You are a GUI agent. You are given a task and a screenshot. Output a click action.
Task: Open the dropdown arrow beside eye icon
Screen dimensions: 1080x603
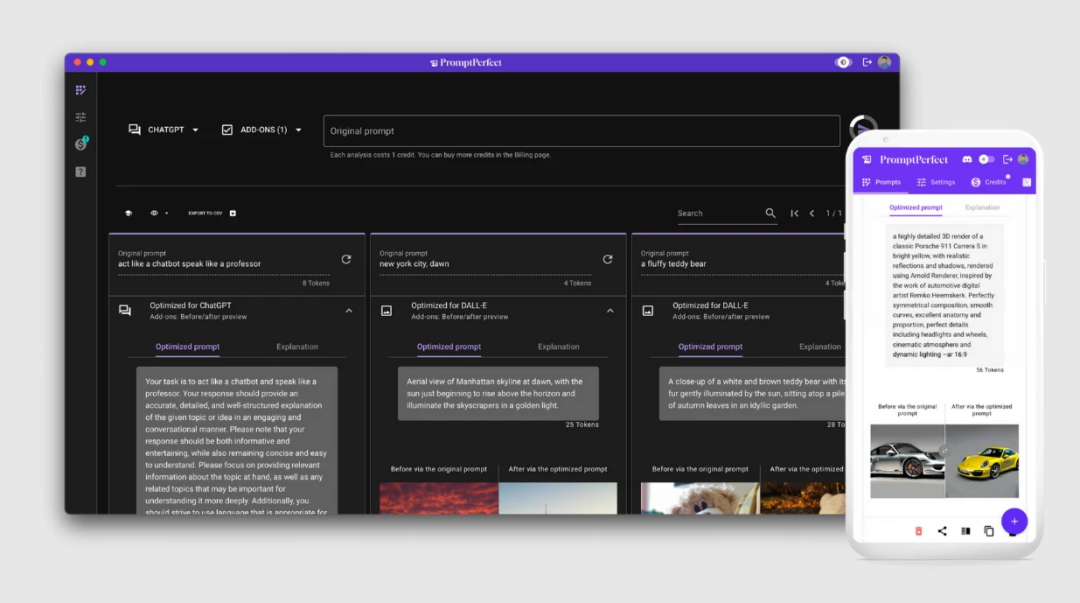tap(167, 213)
